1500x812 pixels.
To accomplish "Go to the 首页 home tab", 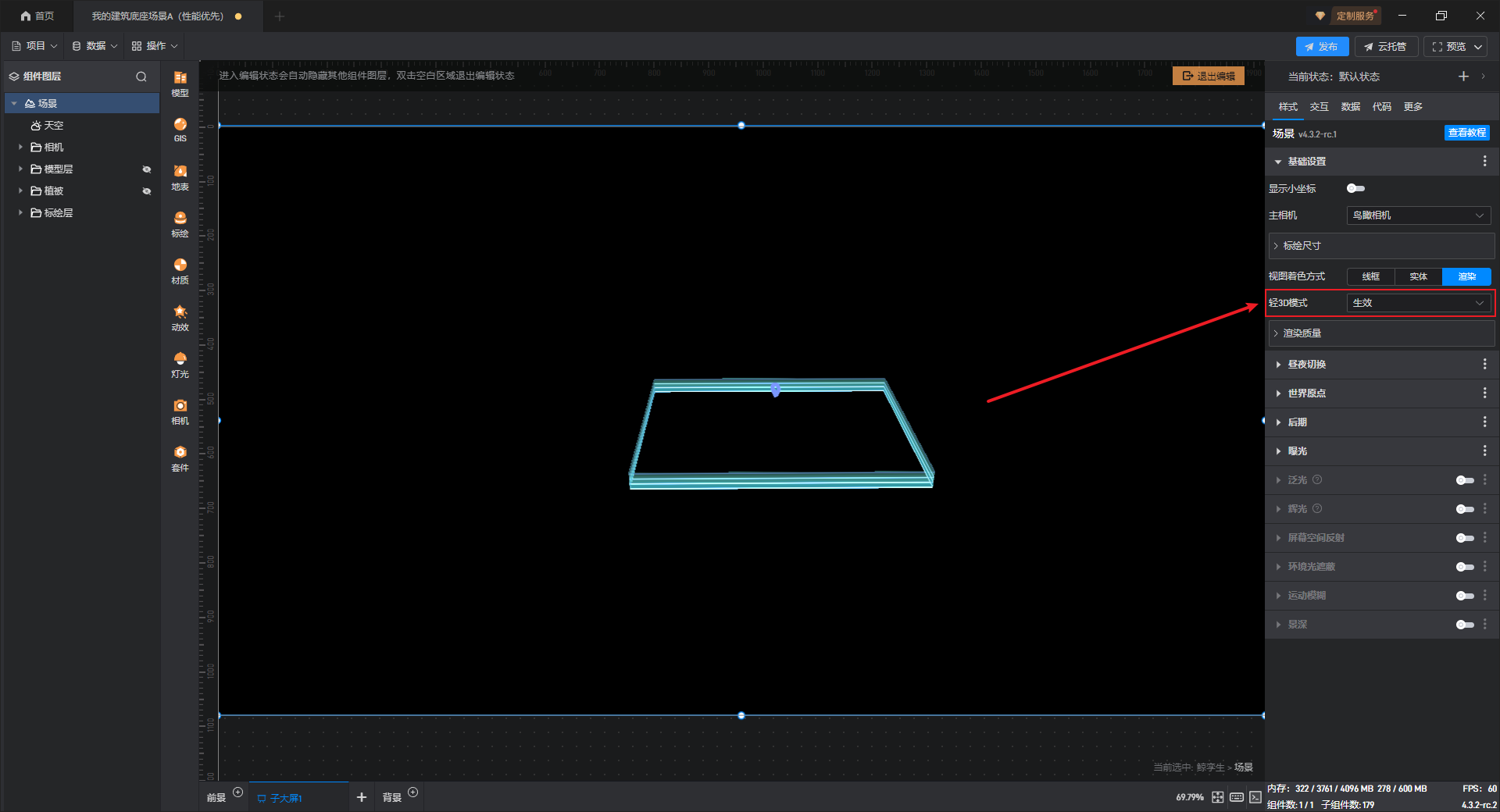I will tap(37, 16).
